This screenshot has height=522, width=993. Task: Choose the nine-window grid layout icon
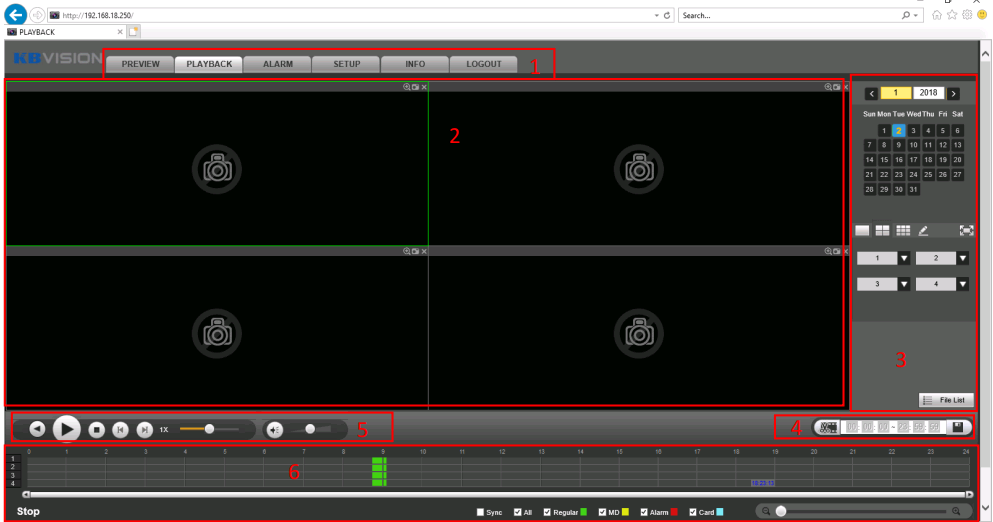click(903, 230)
